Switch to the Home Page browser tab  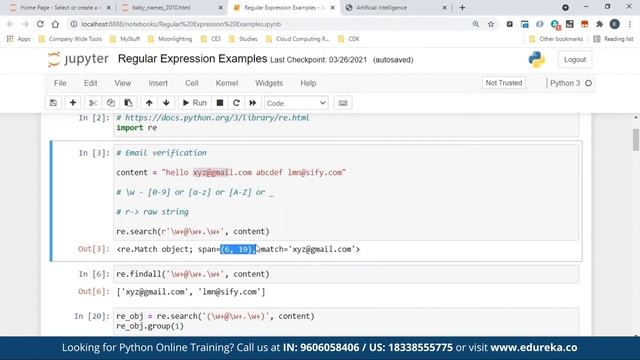coord(59,7)
